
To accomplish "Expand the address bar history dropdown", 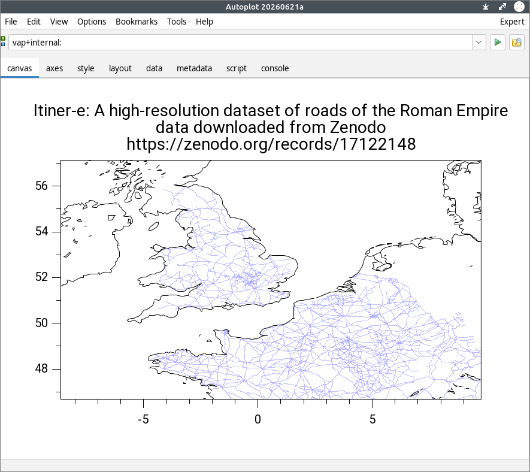I will 479,42.
